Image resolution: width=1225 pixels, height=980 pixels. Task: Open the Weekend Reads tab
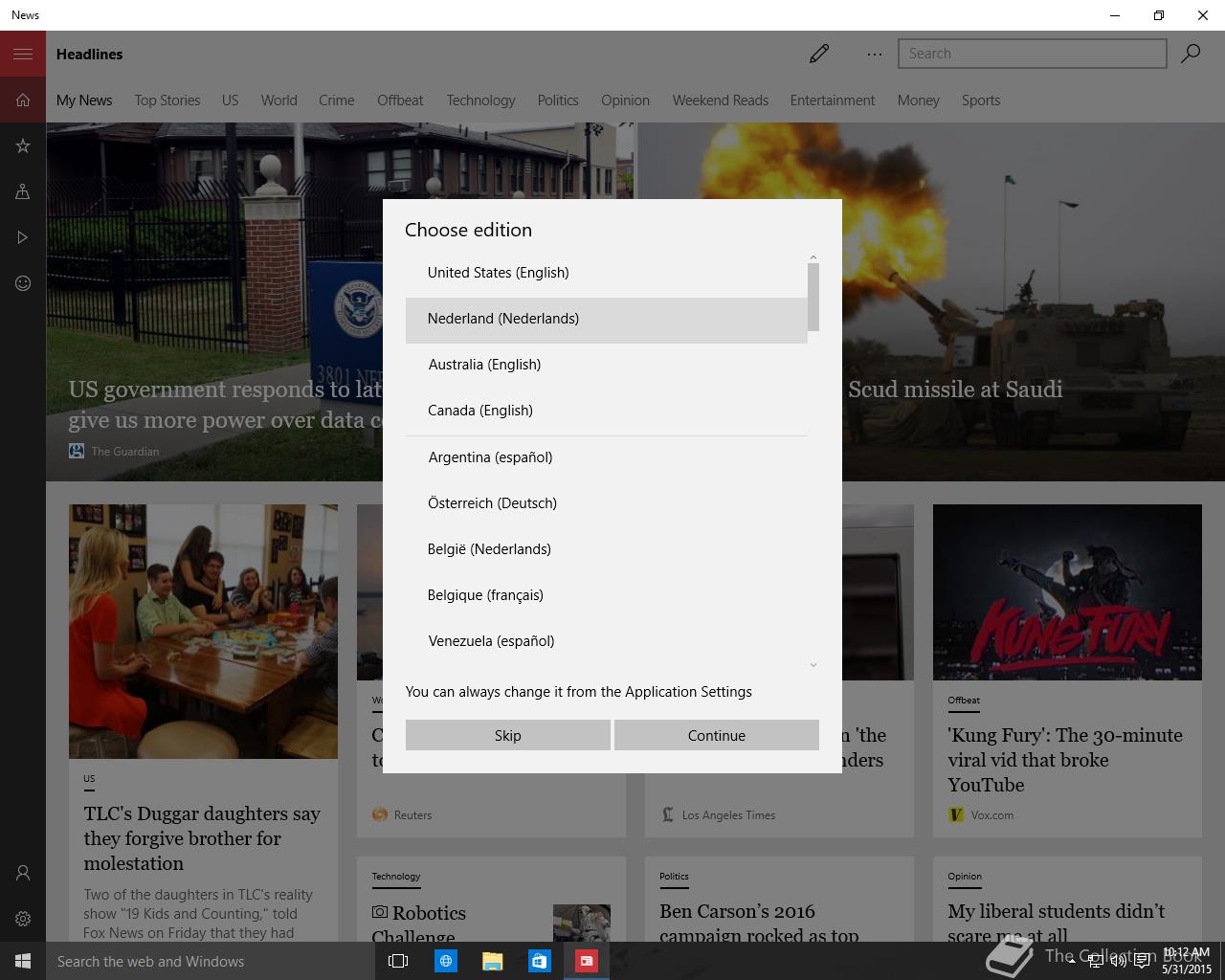[721, 100]
